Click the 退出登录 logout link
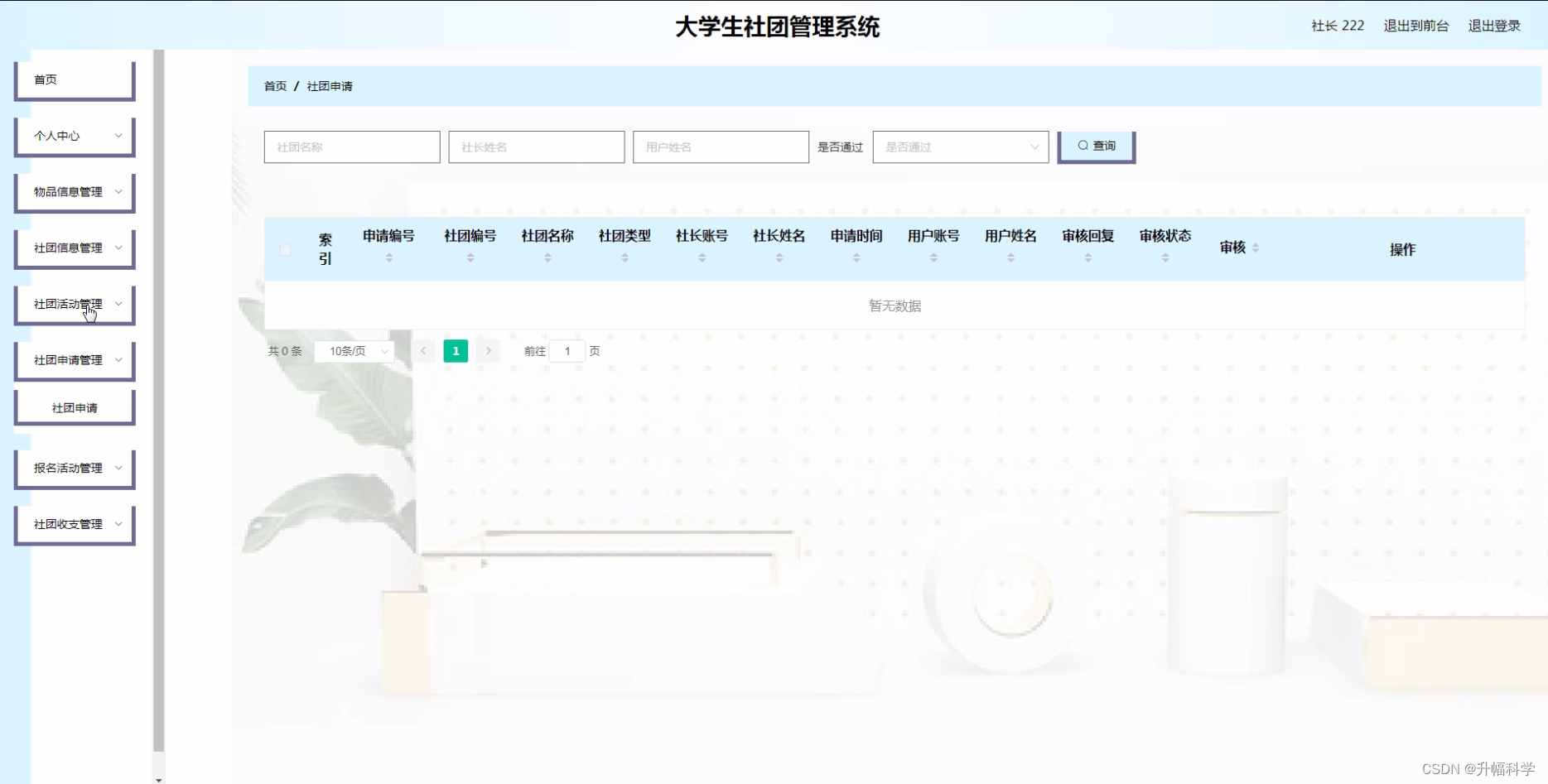 tap(1493, 25)
